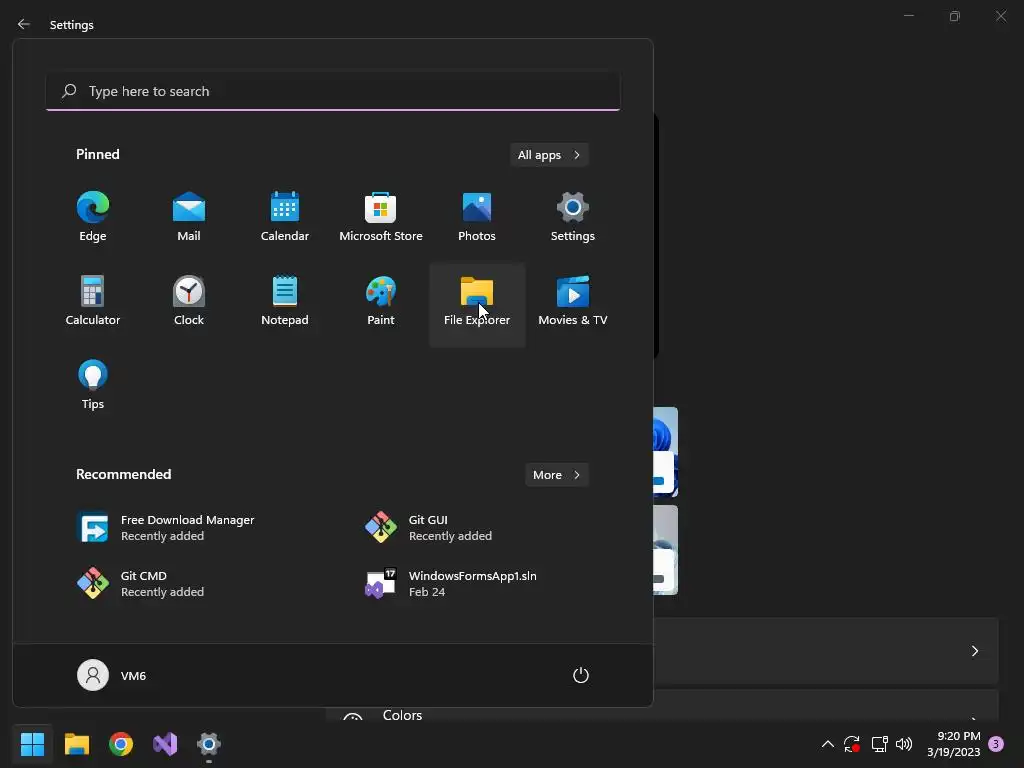
Task: Open the notification count badge
Action: (x=996, y=744)
